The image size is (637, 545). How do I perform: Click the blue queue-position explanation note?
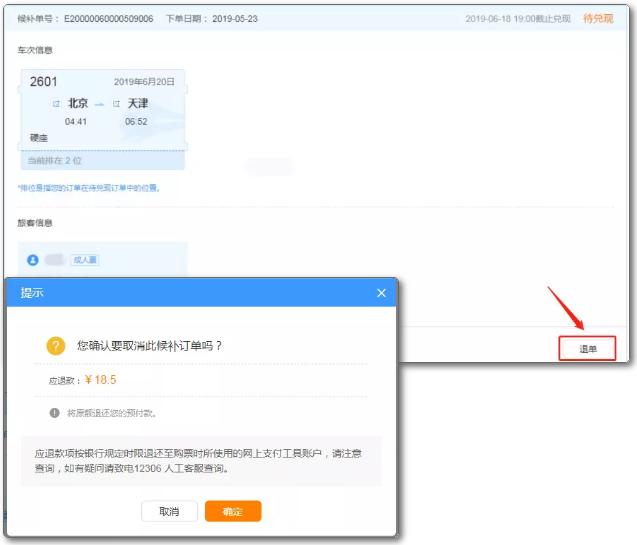point(89,188)
